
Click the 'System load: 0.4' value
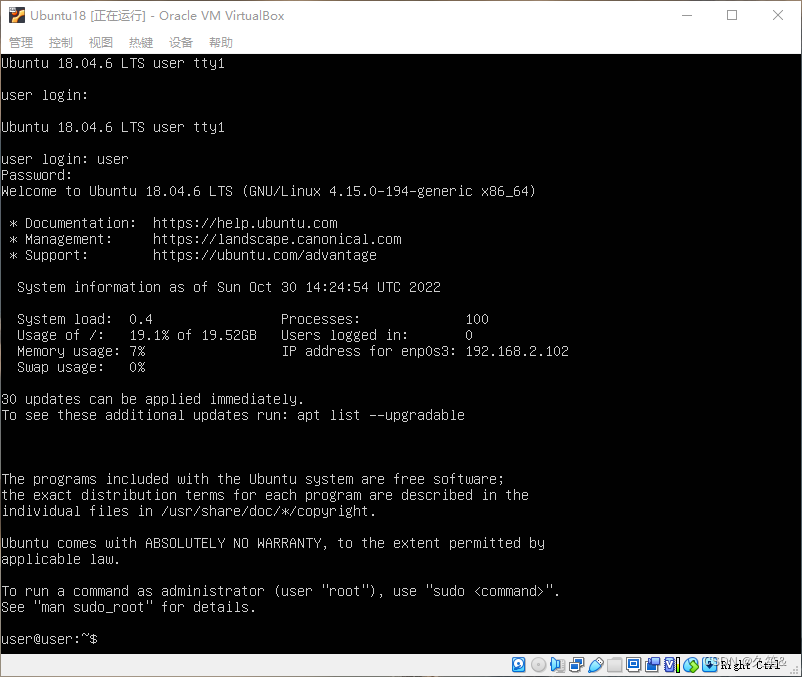(x=85, y=319)
